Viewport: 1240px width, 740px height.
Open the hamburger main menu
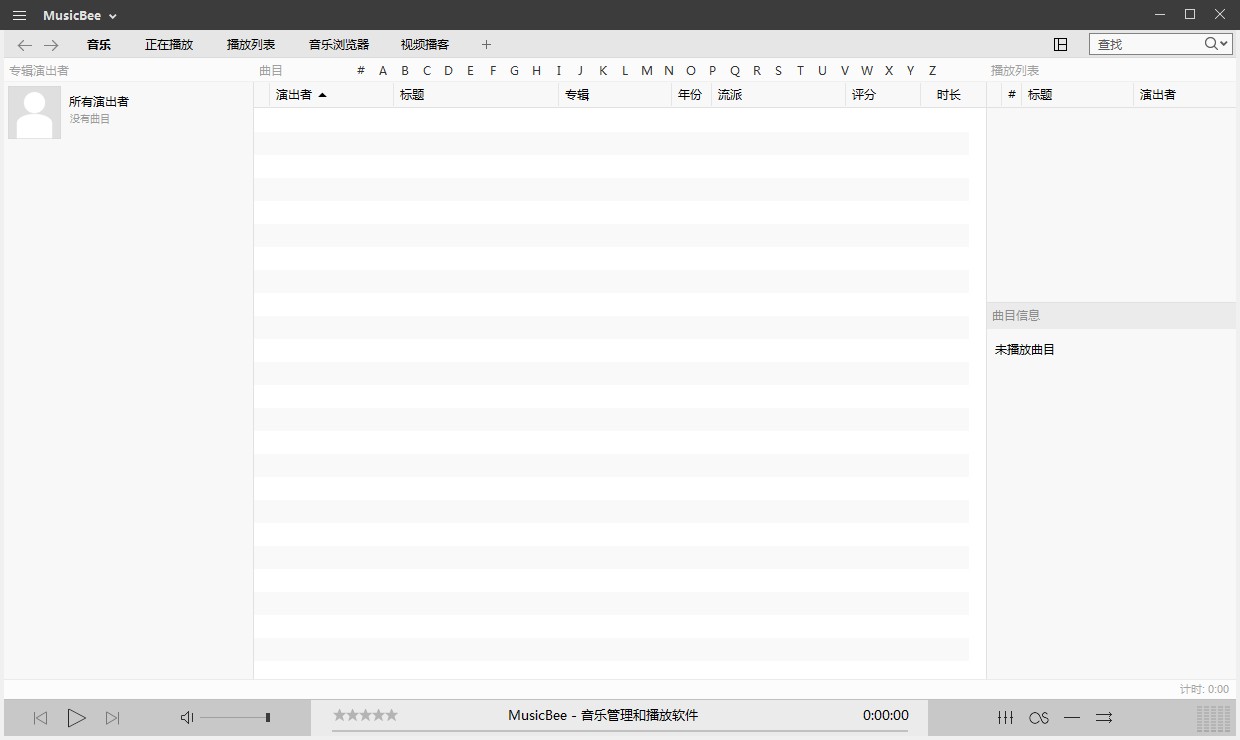tap(19, 15)
